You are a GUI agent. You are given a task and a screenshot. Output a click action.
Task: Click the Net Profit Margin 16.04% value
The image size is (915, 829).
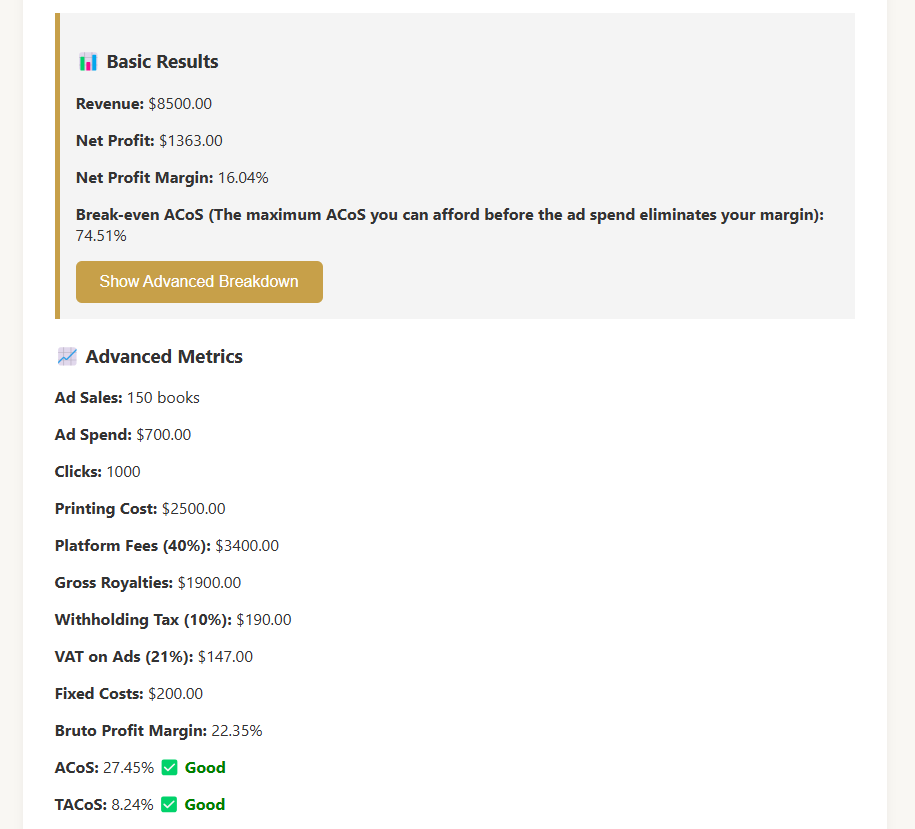tap(243, 178)
